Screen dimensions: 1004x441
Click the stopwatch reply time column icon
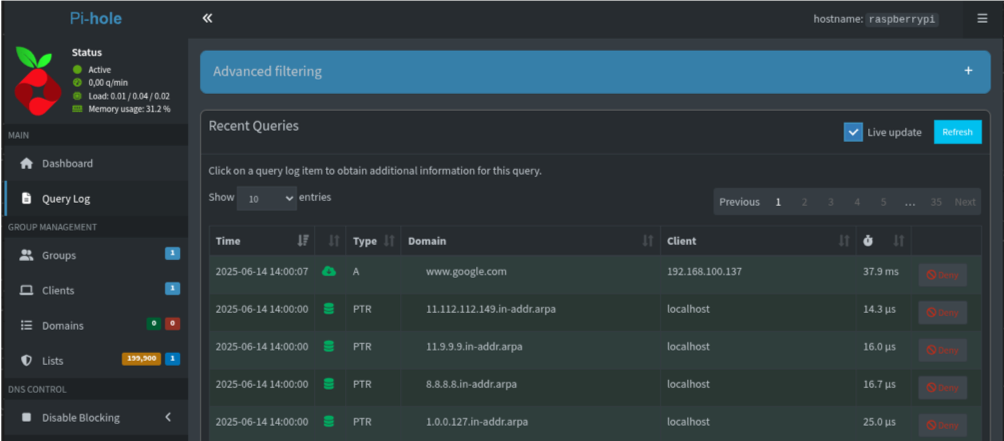tap(867, 241)
